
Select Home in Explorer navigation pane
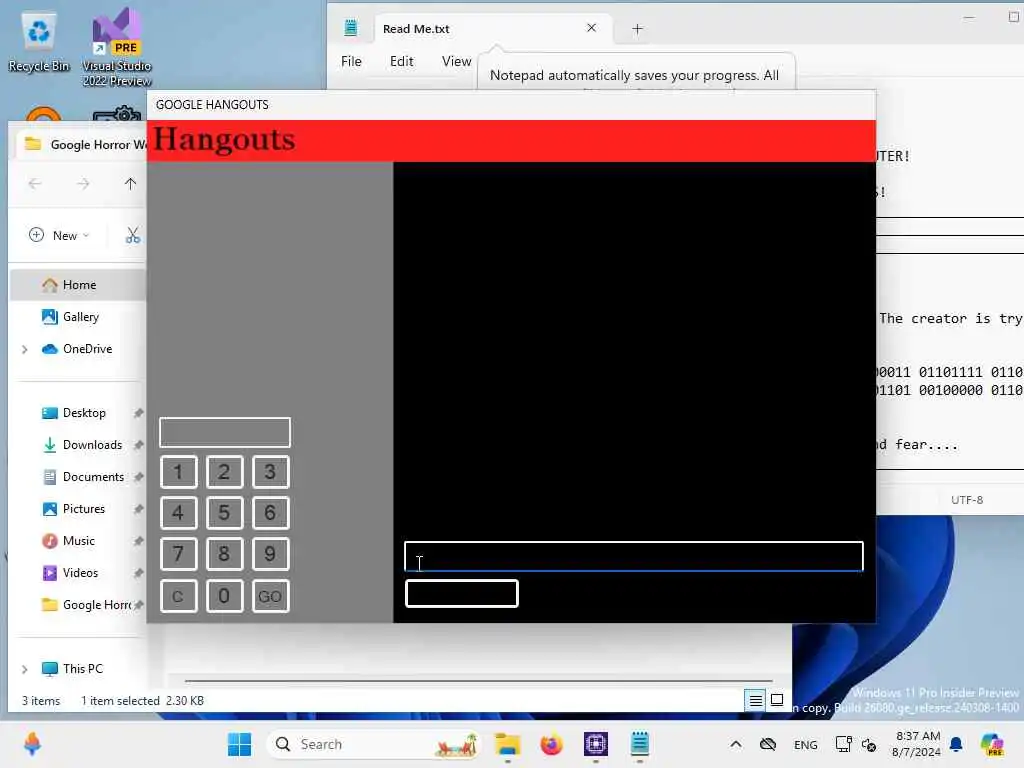click(79, 285)
